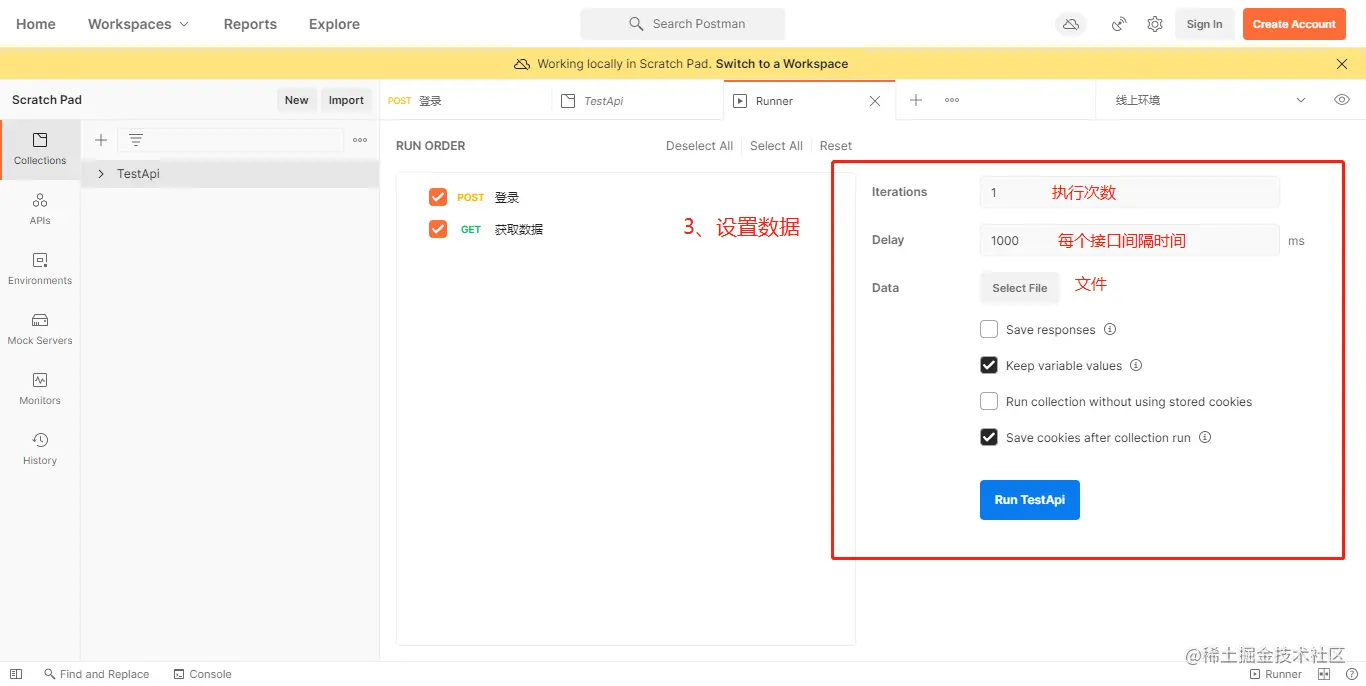The width and height of the screenshot is (1366, 686).
Task: Click info icon beside Save cookies option
Action: pos(1205,438)
